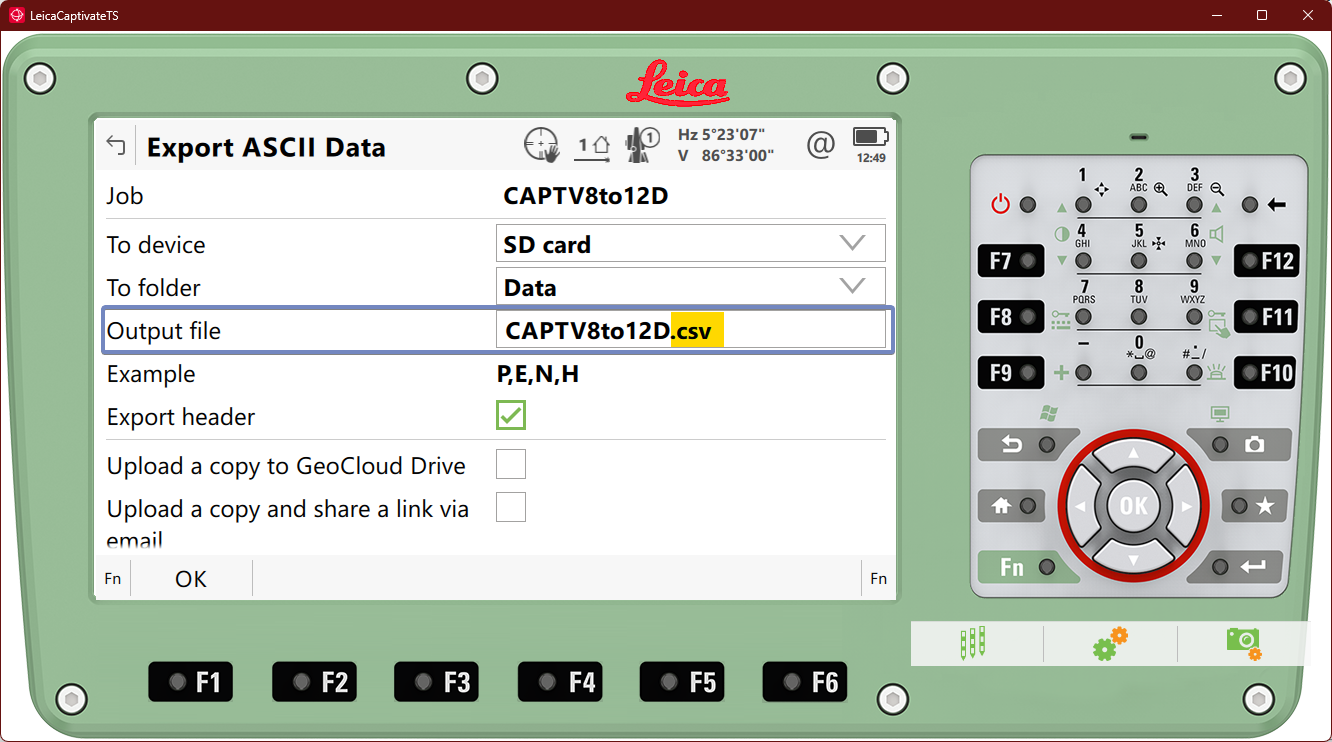Open the To folder dropdown
This screenshot has width=1332, height=742.
click(691, 287)
